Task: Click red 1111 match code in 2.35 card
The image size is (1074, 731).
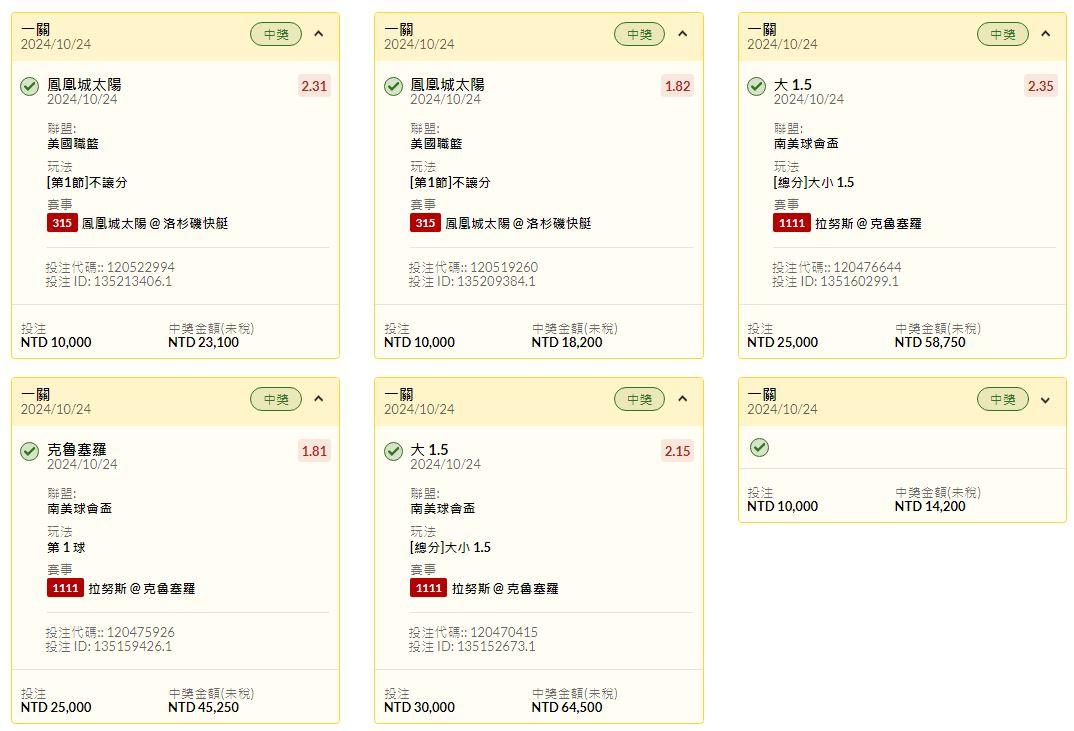Action: [792, 223]
